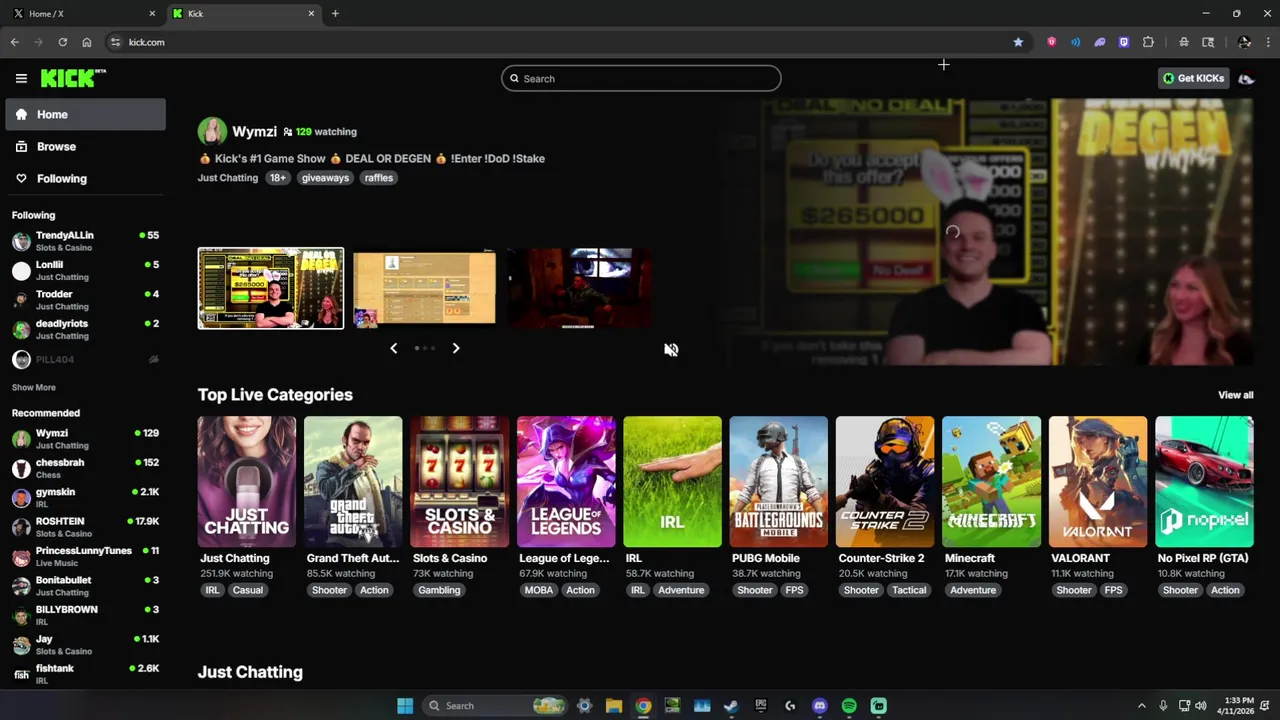Open the League of Legends category card
Image resolution: width=1280 pixels, height=720 pixels.
click(x=566, y=482)
